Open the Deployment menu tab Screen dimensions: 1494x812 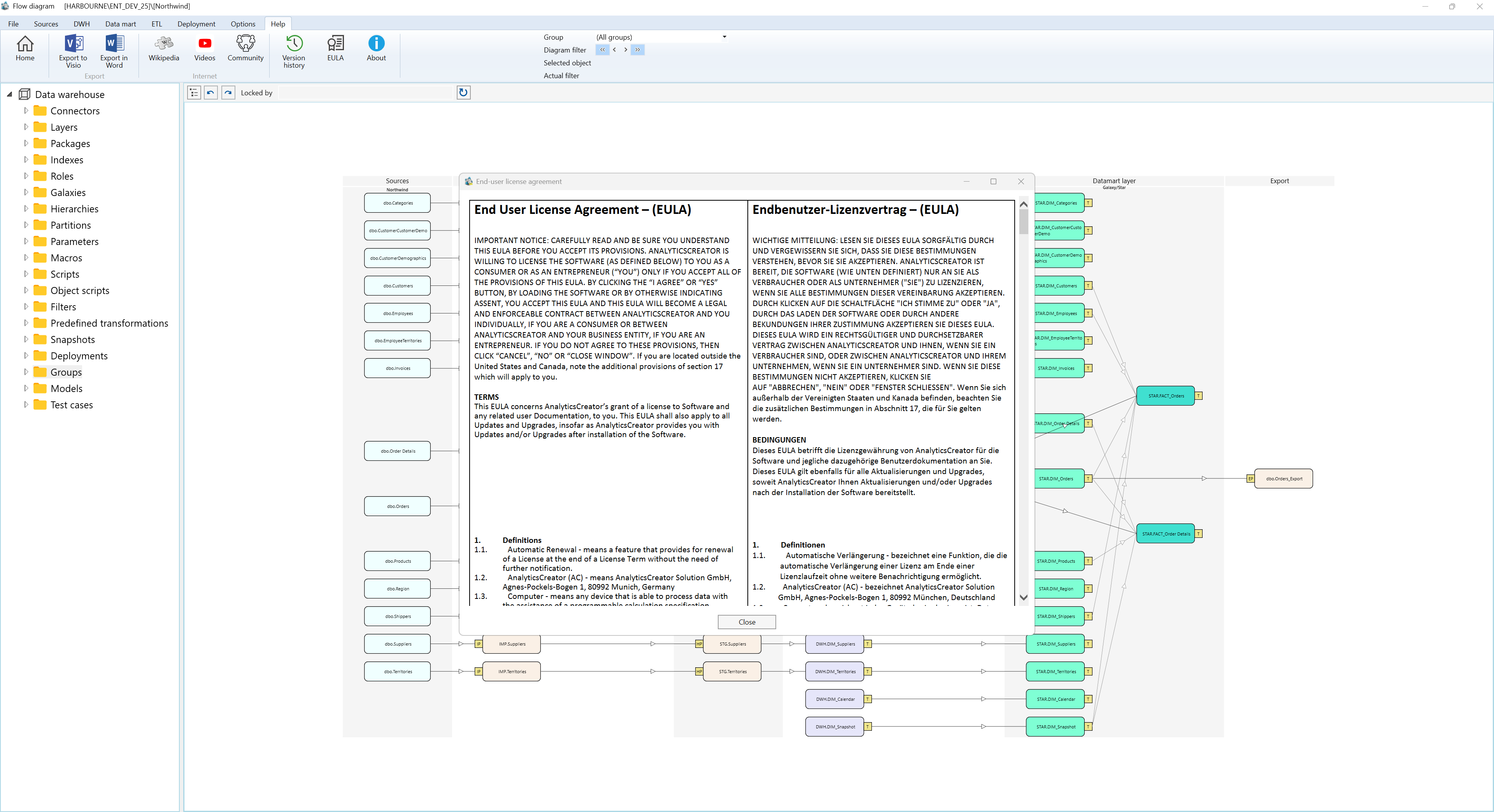point(196,24)
